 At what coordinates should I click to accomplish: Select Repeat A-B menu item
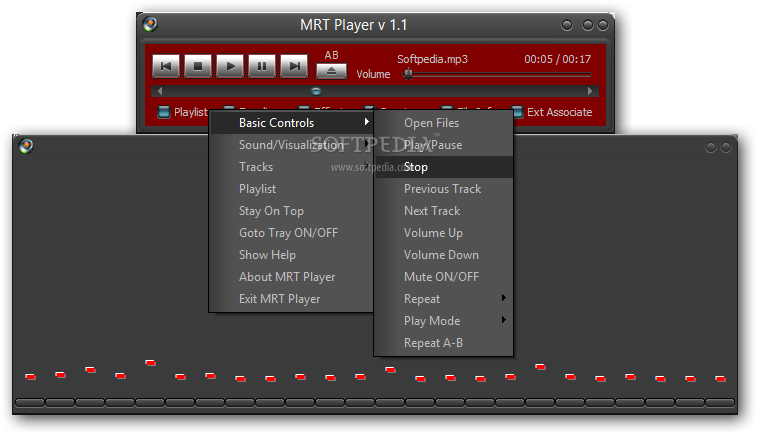click(444, 343)
